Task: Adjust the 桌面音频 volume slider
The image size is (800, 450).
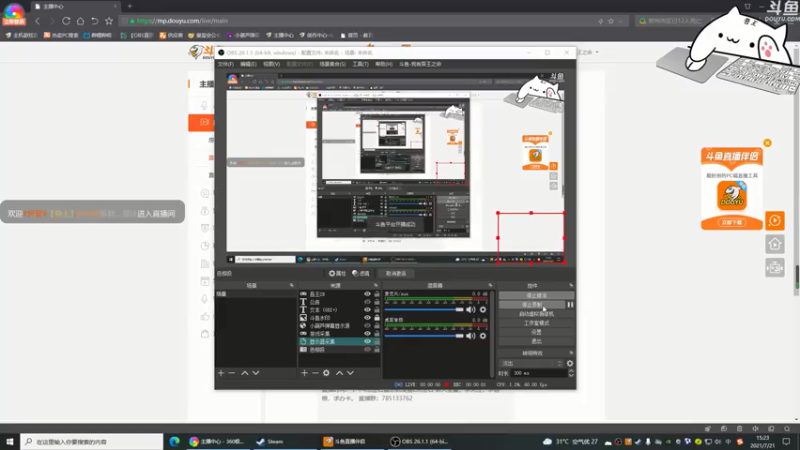Action: pyautogui.click(x=424, y=336)
